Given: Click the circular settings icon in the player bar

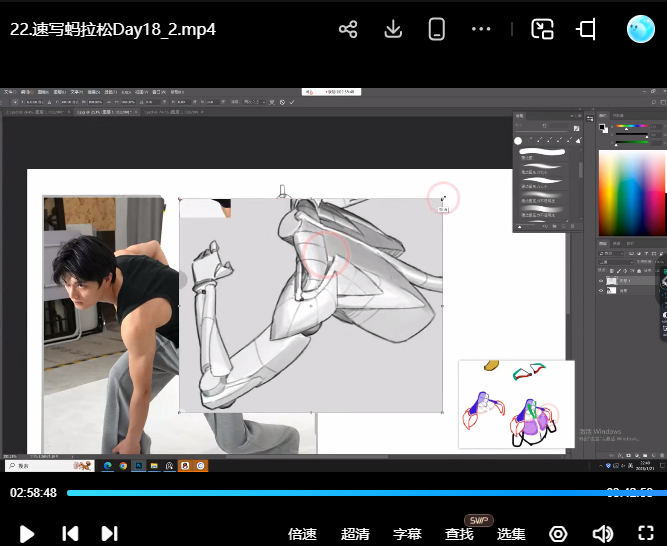Looking at the screenshot, I should tap(558, 534).
